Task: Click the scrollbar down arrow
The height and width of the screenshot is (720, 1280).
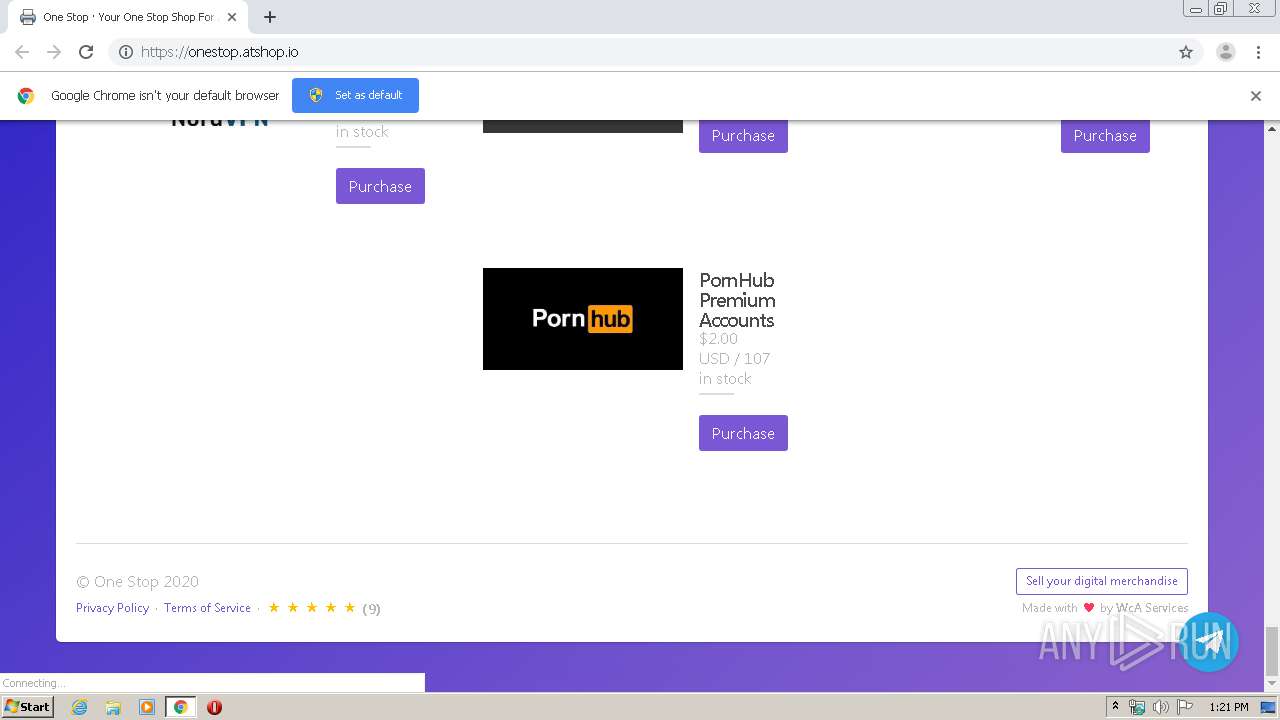Action: pos(1272,684)
